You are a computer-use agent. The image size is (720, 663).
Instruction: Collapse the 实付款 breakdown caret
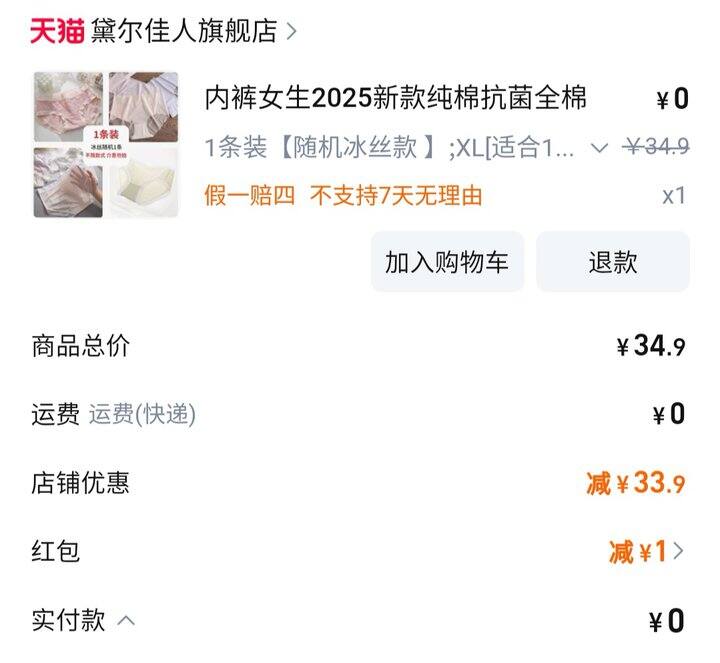[x=126, y=621]
